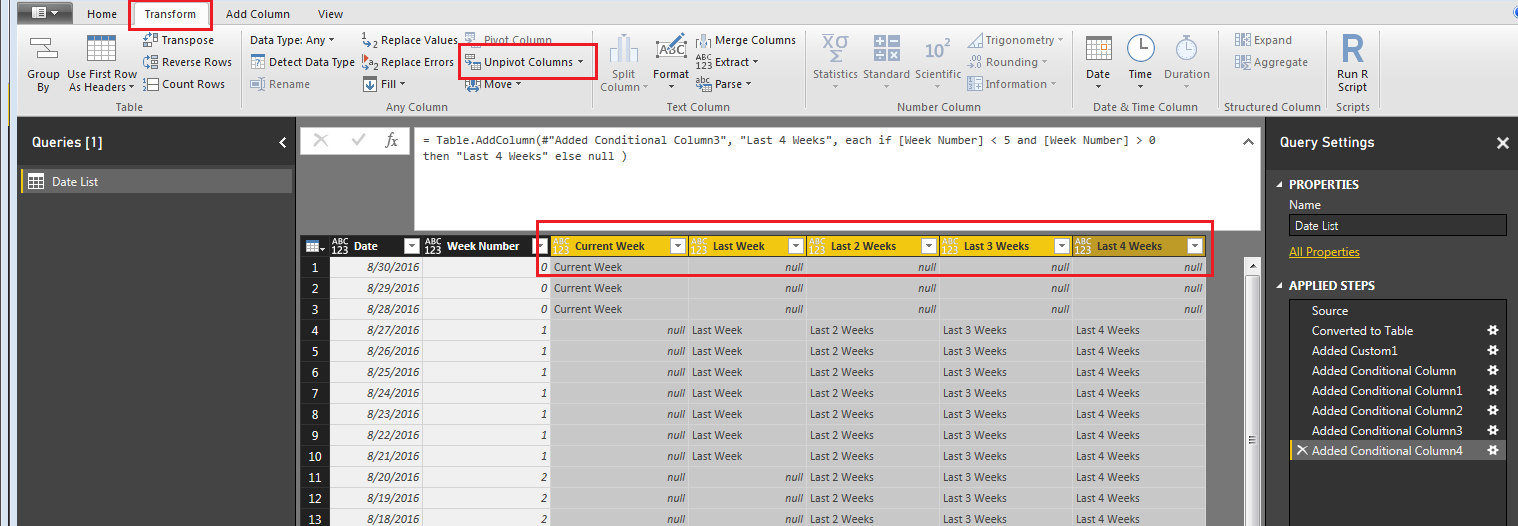The image size is (1518, 526).
Task: Switch to the Add Column tab
Action: click(258, 14)
